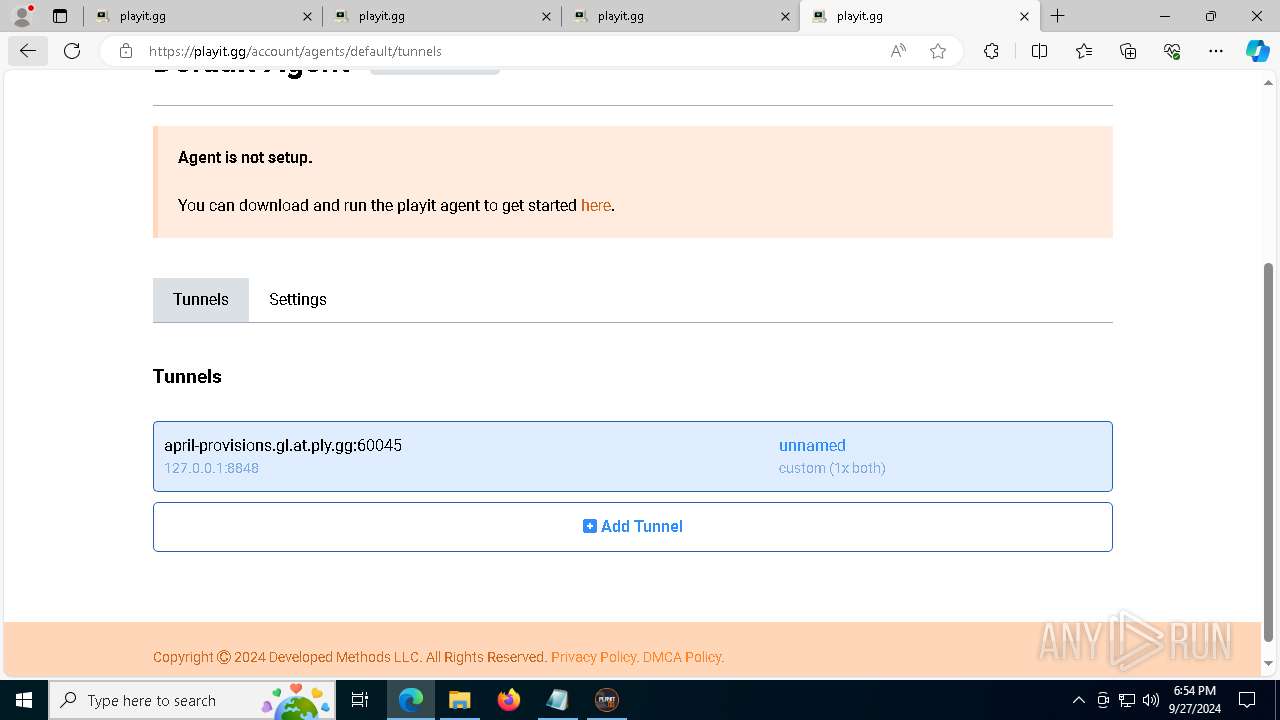The image size is (1280, 720).
Task: View site information lock icon
Action: point(125,51)
